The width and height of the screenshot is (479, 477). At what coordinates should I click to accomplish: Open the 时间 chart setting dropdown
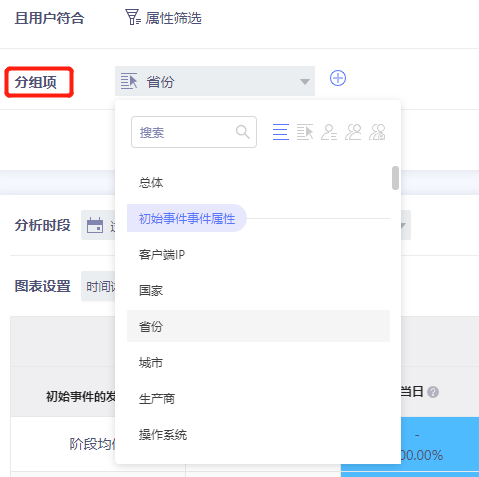(98, 286)
